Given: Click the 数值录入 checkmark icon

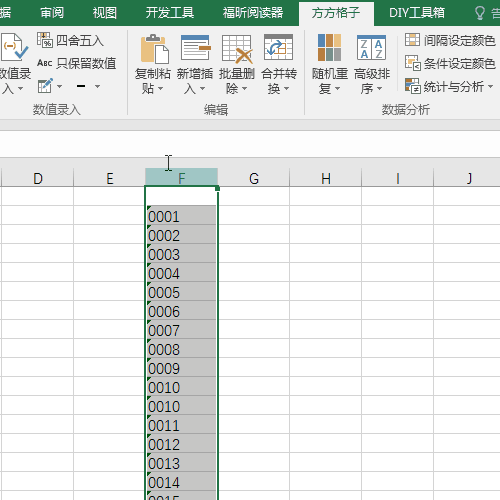Looking at the screenshot, I should [14, 47].
